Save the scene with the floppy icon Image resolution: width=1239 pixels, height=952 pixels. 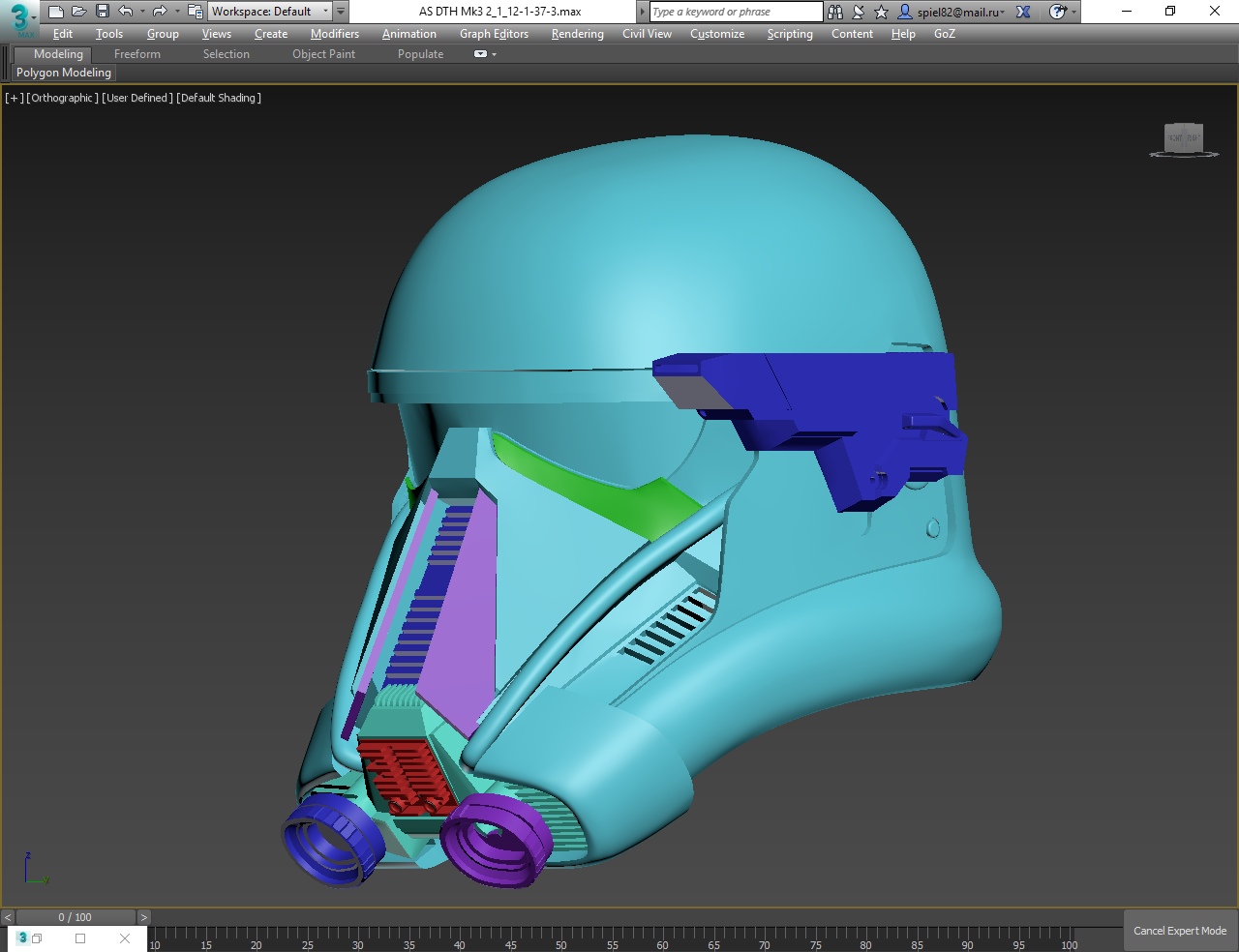point(103,12)
